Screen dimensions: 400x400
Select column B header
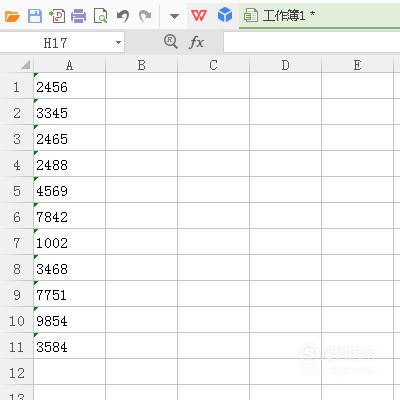141,65
